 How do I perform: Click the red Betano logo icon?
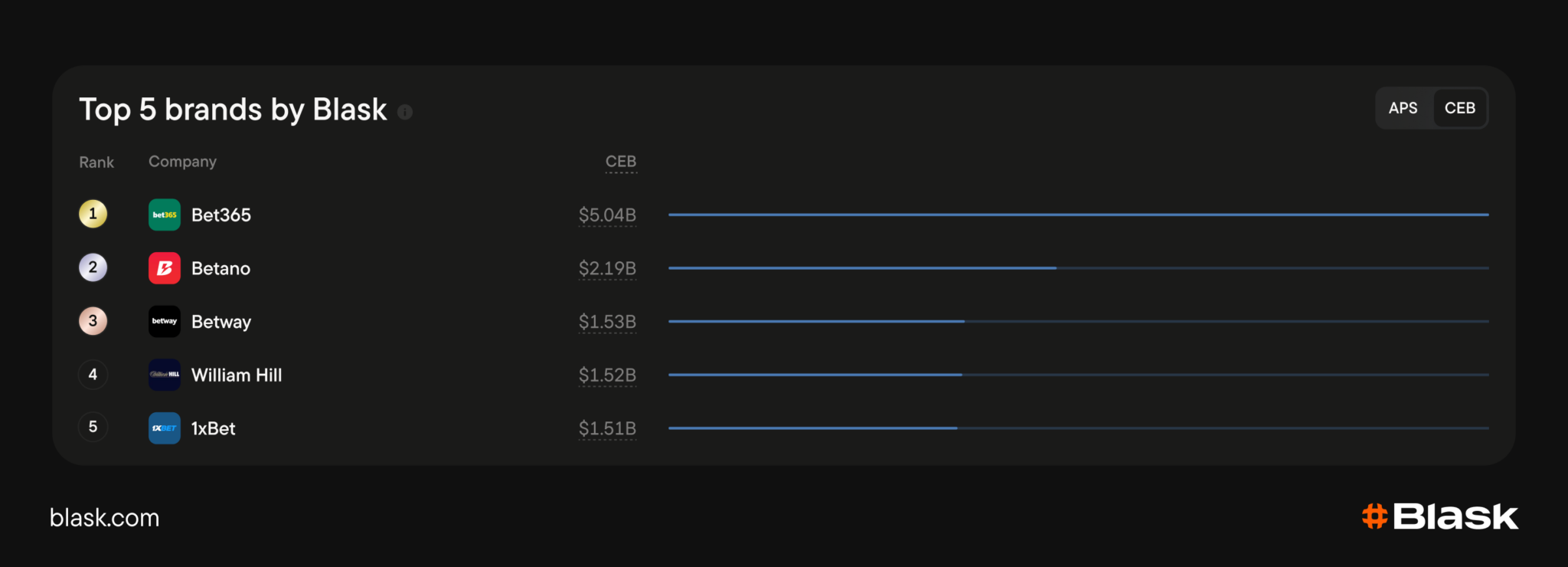[164, 268]
